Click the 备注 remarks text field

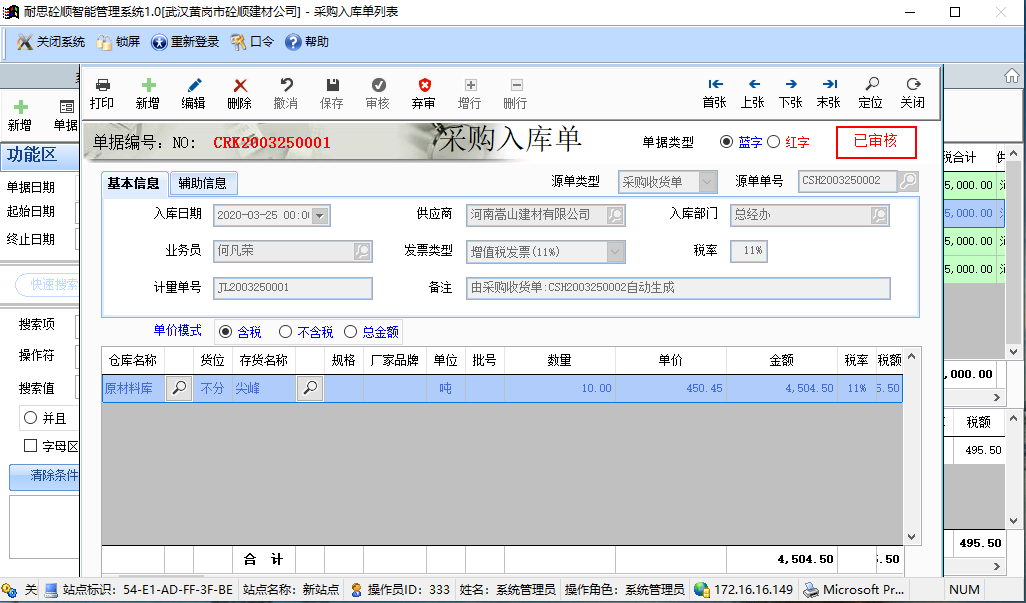pyautogui.click(x=678, y=288)
